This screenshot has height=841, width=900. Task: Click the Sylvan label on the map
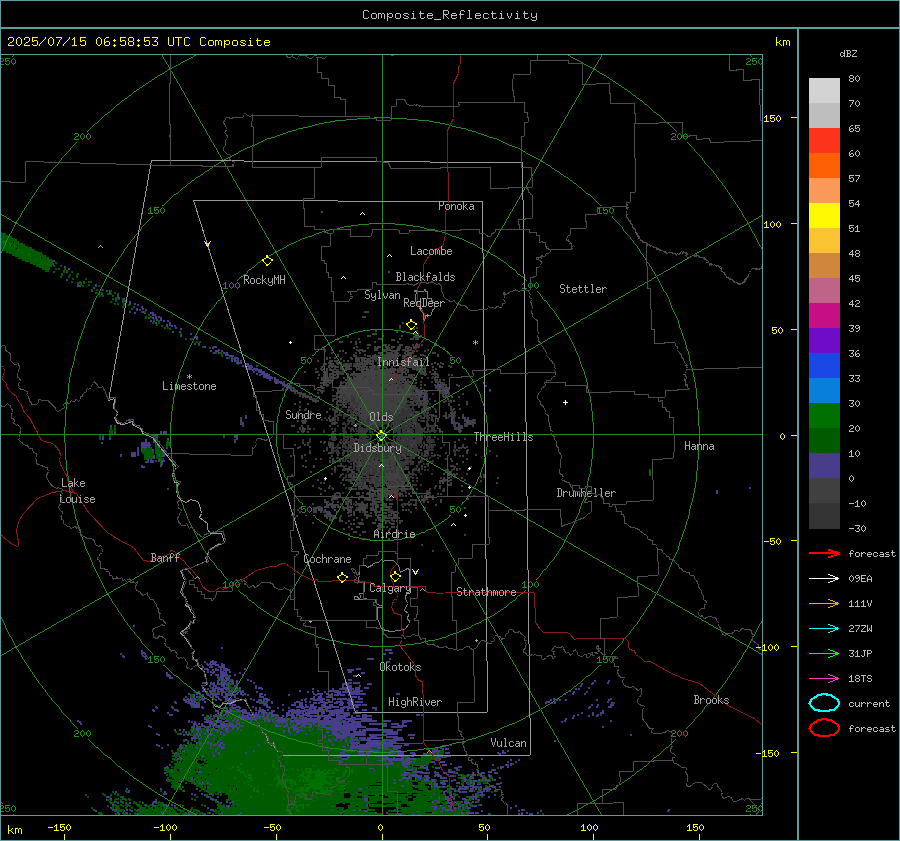click(382, 295)
